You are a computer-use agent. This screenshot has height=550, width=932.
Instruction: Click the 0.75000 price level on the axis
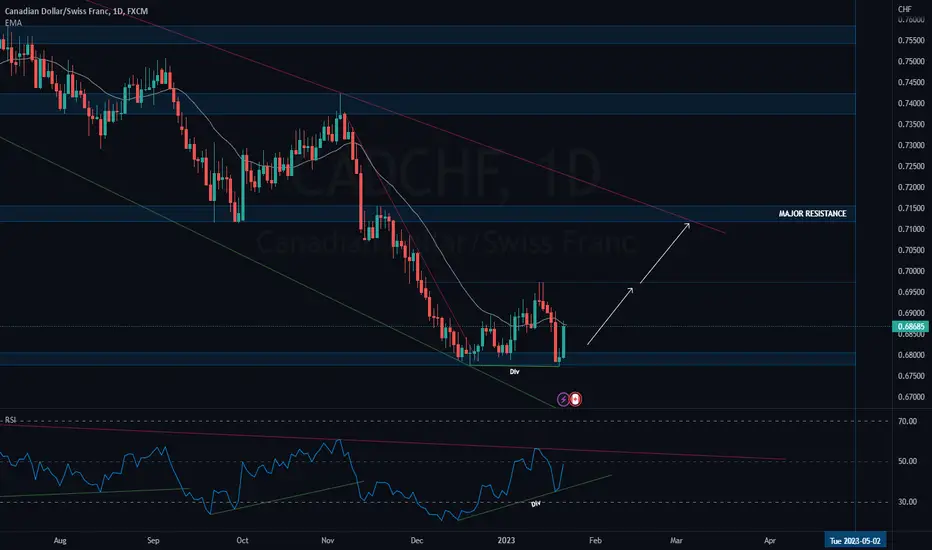(x=911, y=61)
